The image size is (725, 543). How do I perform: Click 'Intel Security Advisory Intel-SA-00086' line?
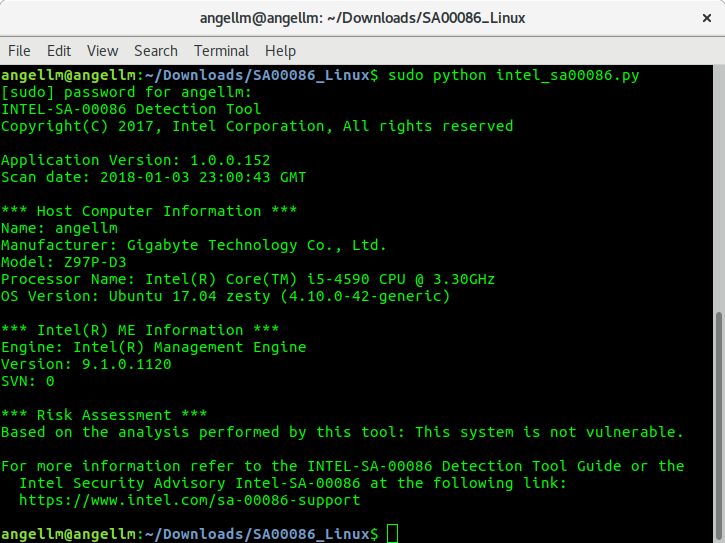tap(293, 483)
